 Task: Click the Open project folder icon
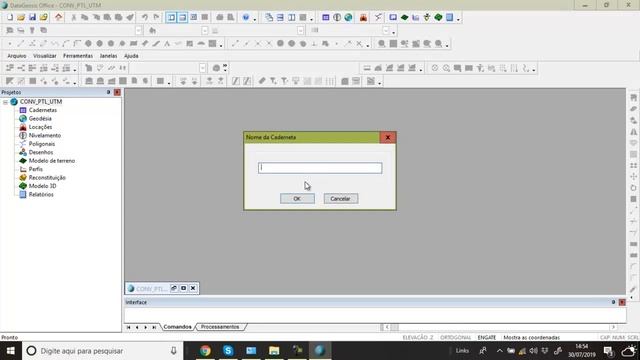click(21, 17)
